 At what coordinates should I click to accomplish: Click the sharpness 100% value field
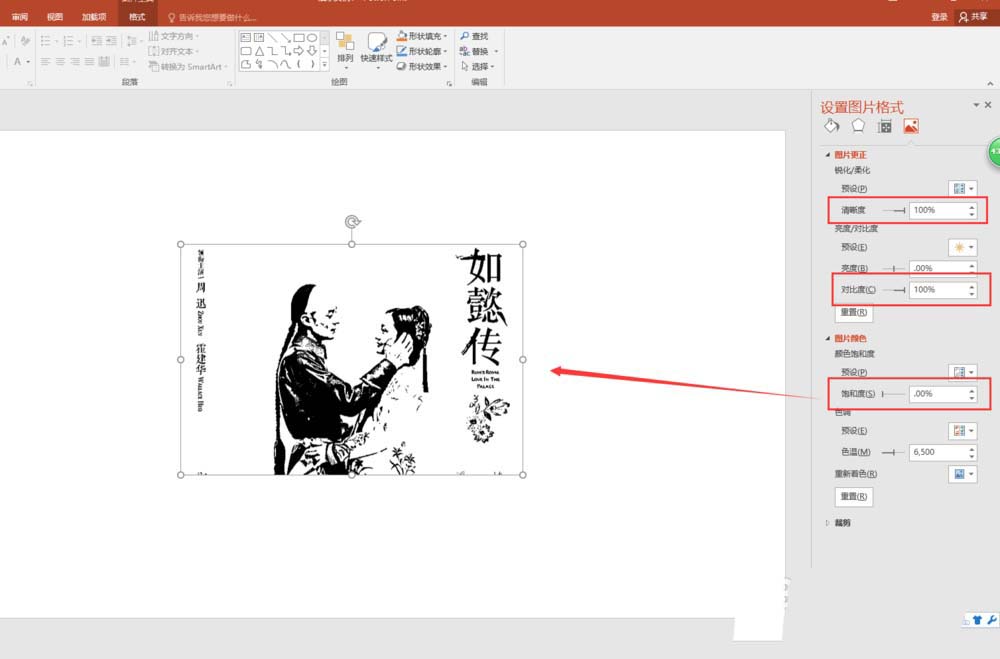coord(938,211)
